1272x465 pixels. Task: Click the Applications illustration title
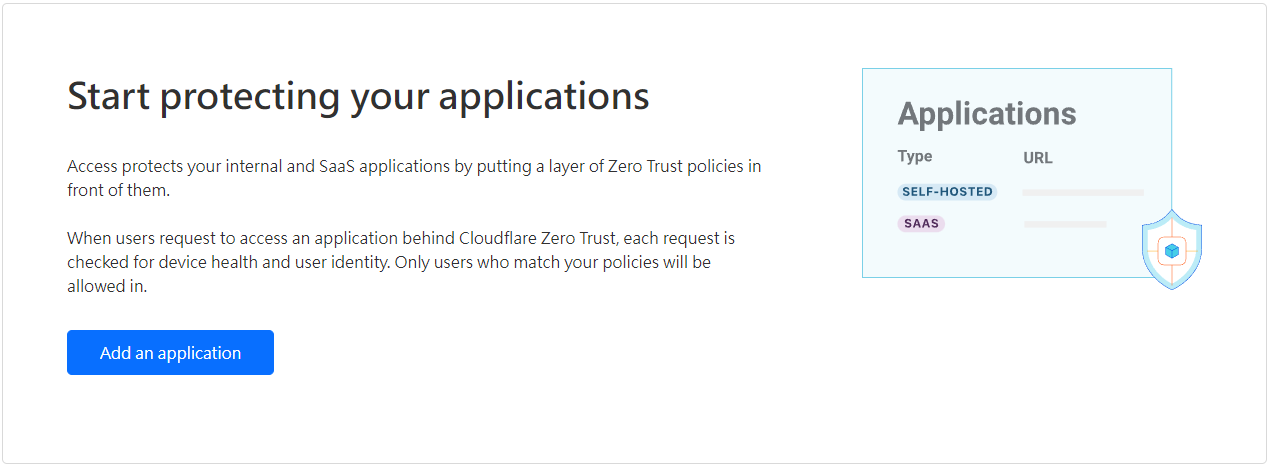987,114
